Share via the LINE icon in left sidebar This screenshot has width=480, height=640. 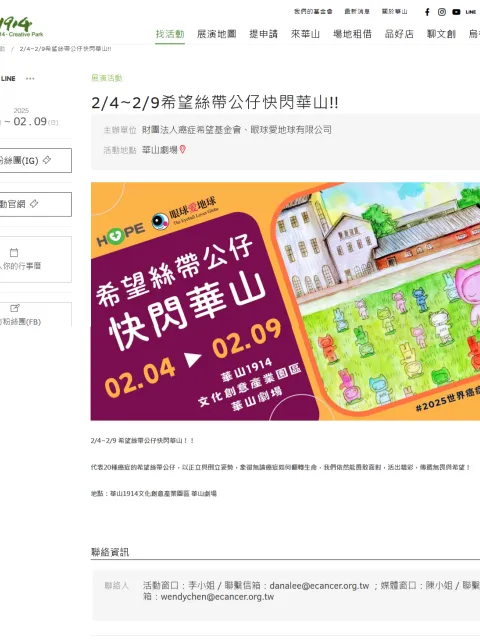tap(8, 78)
